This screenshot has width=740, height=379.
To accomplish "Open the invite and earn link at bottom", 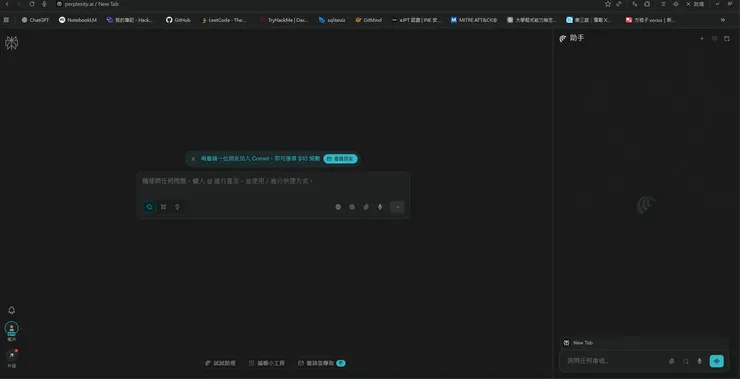I will (x=321, y=363).
